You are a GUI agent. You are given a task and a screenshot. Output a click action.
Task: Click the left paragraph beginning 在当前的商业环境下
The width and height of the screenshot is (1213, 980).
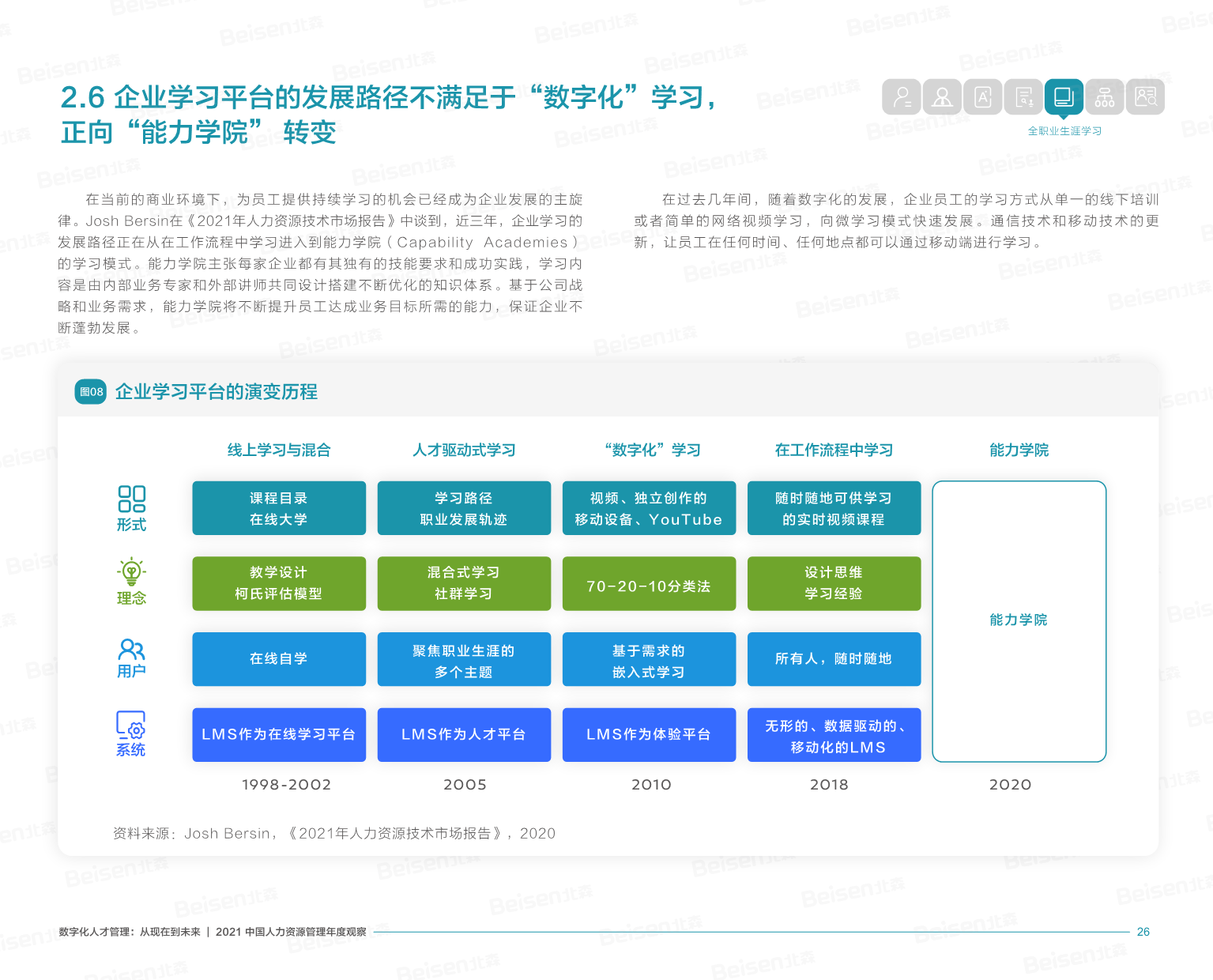(320, 264)
